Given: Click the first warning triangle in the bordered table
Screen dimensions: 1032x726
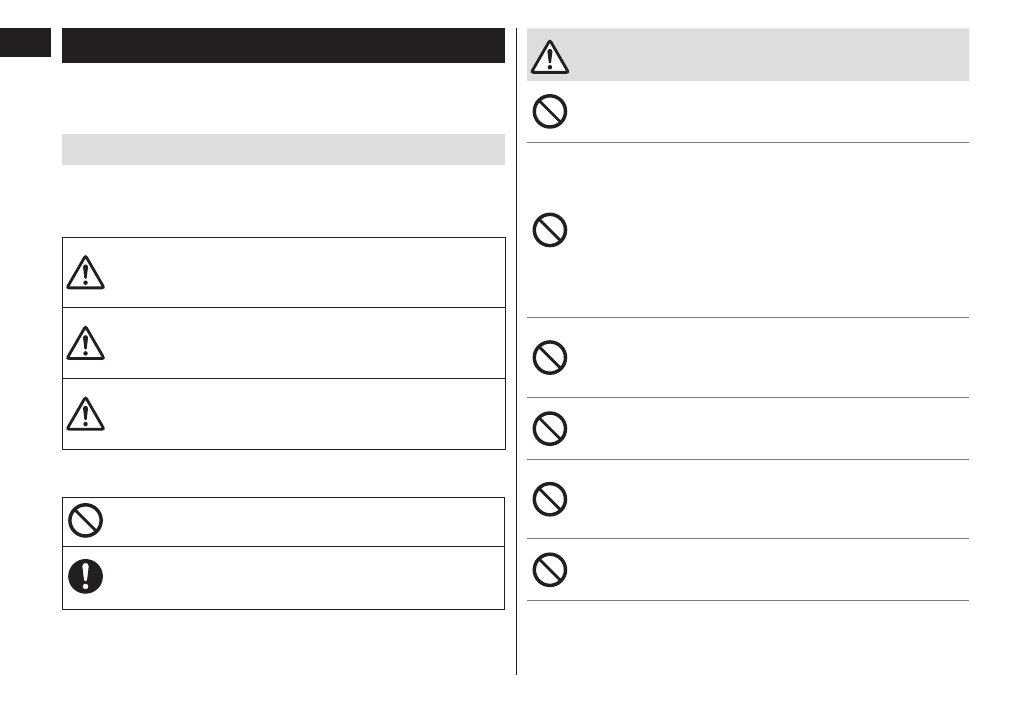Looking at the screenshot, I should (85, 272).
